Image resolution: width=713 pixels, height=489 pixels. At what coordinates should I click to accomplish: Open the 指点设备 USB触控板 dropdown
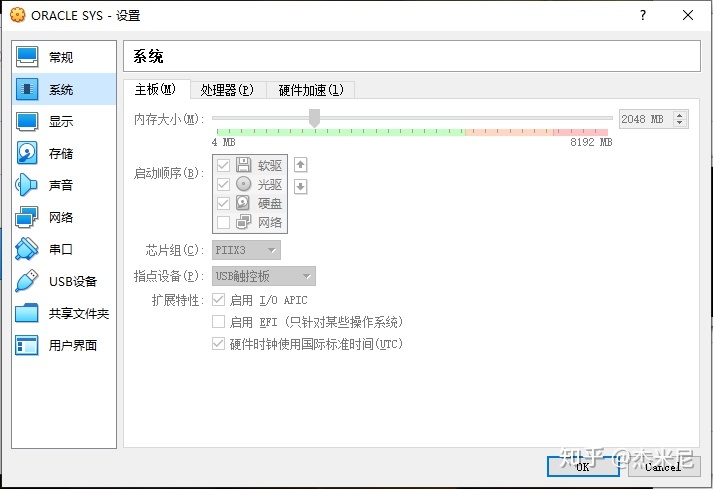[x=264, y=276]
